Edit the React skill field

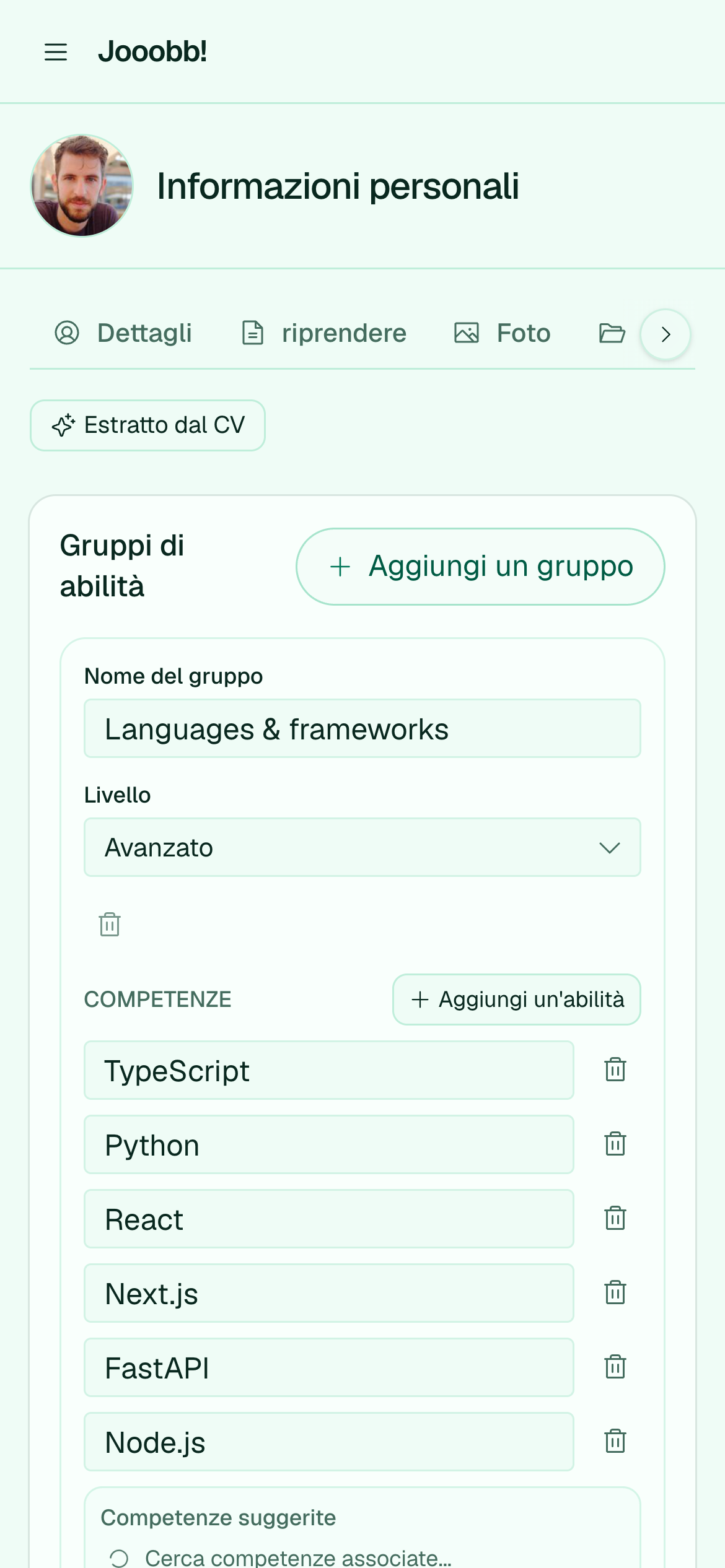pyautogui.click(x=329, y=1219)
